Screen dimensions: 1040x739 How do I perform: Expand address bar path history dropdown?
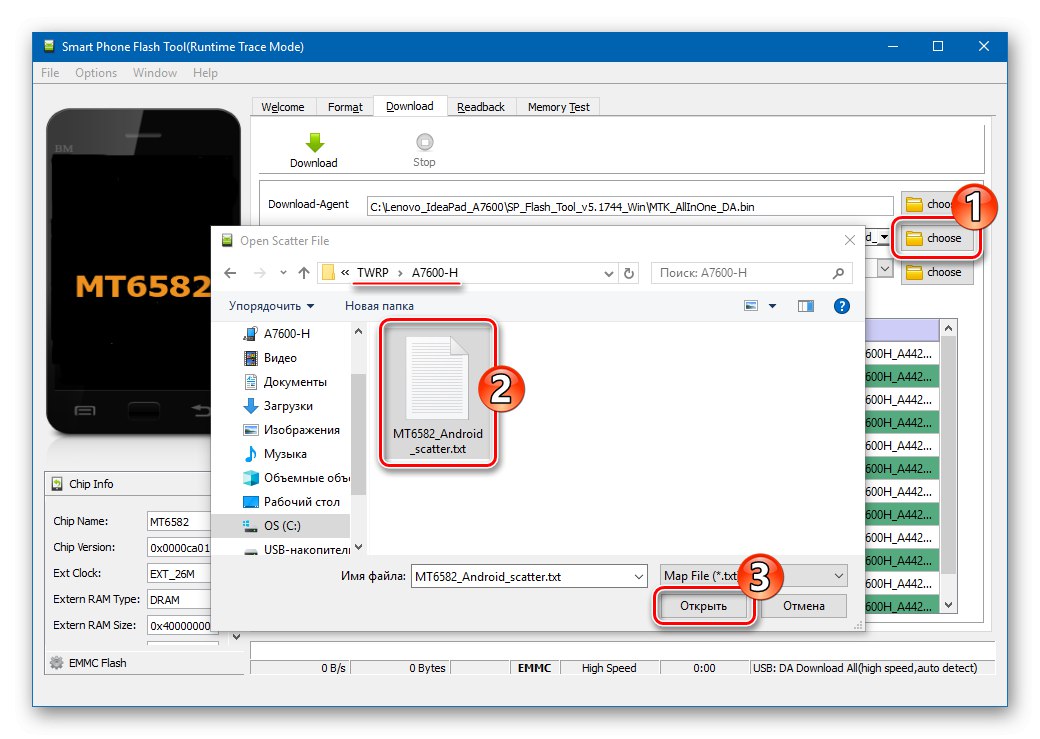coord(609,273)
